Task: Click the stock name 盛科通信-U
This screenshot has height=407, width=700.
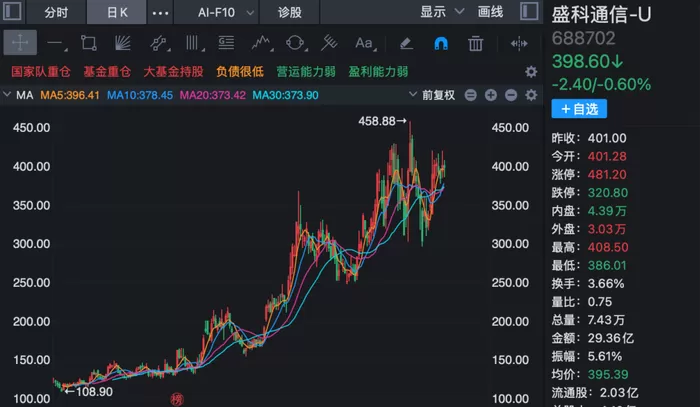Action: tap(601, 15)
